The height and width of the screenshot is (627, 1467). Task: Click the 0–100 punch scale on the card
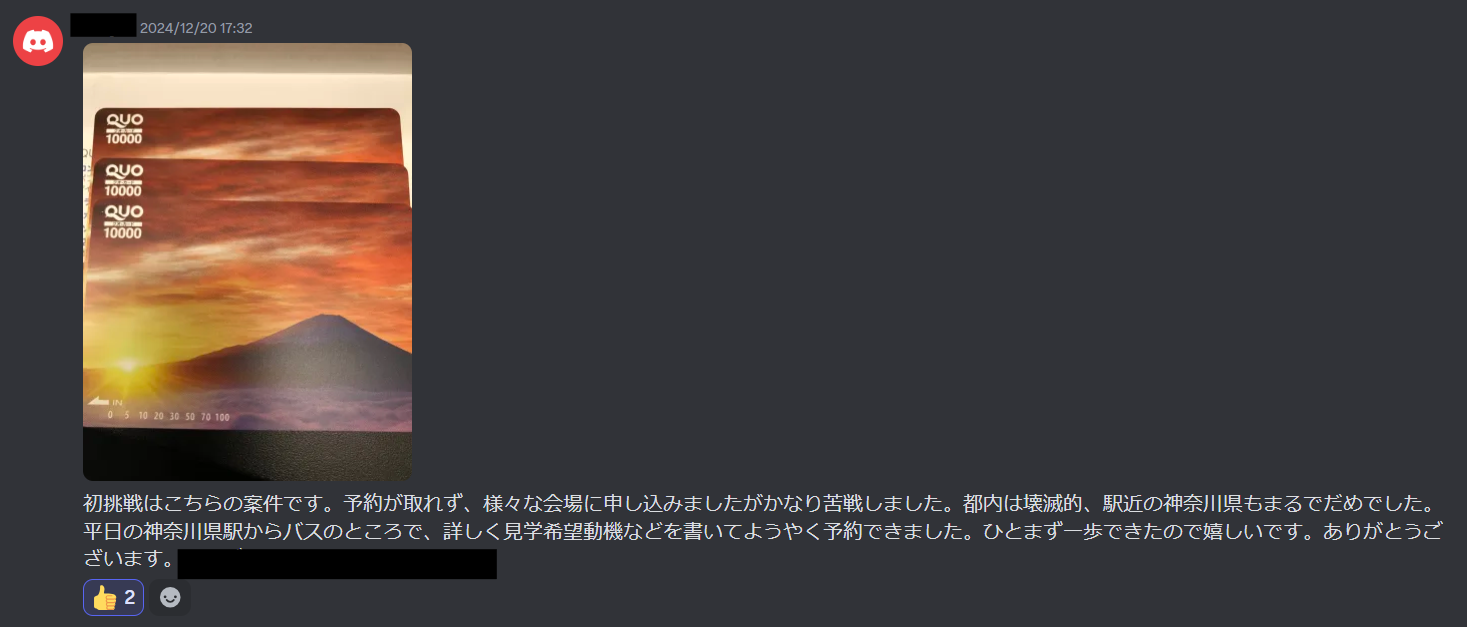click(x=169, y=417)
